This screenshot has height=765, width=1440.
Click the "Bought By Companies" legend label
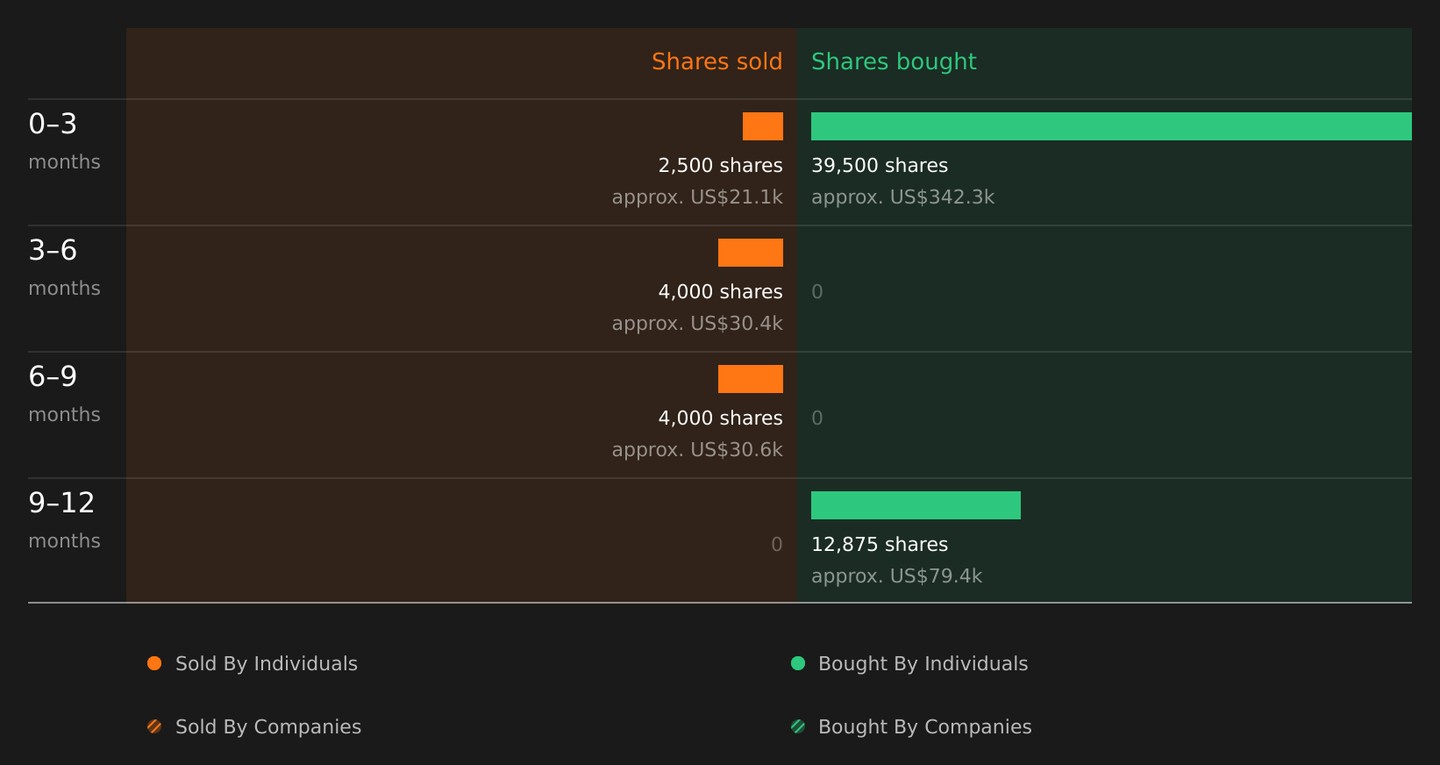pyautogui.click(x=925, y=727)
